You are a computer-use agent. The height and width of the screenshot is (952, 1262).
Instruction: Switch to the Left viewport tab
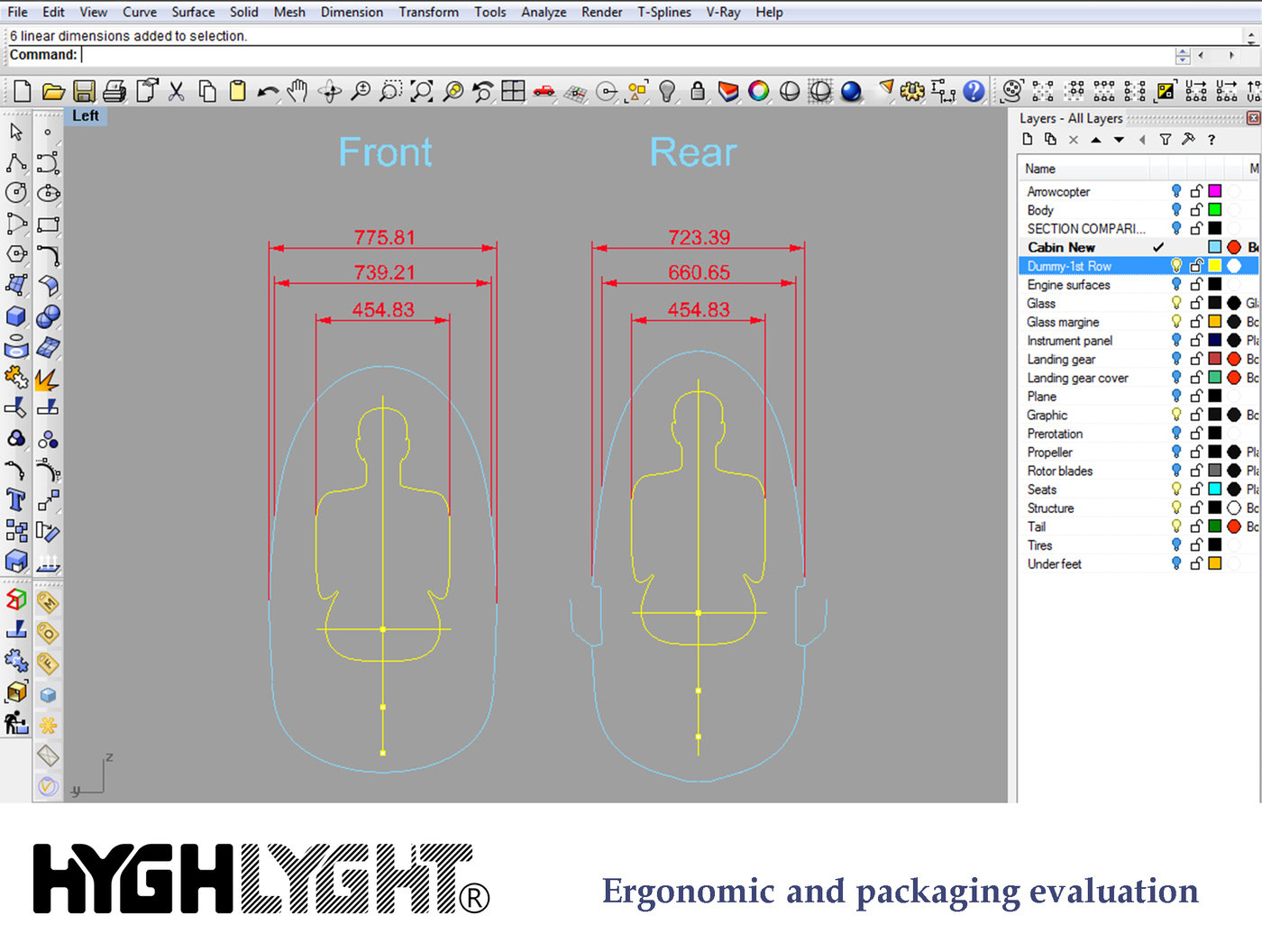click(86, 116)
